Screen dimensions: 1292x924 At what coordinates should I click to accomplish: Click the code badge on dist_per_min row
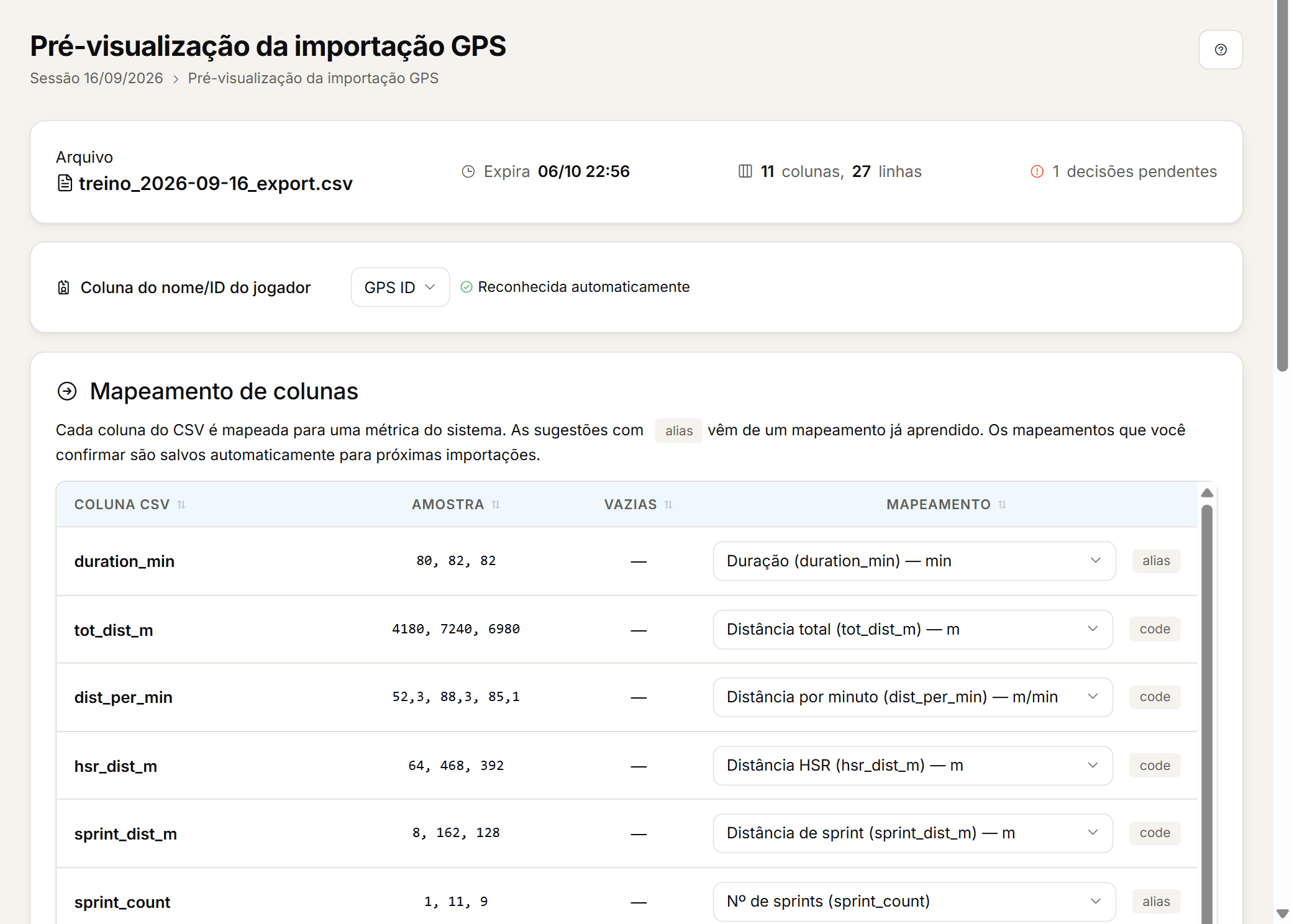[x=1155, y=697]
